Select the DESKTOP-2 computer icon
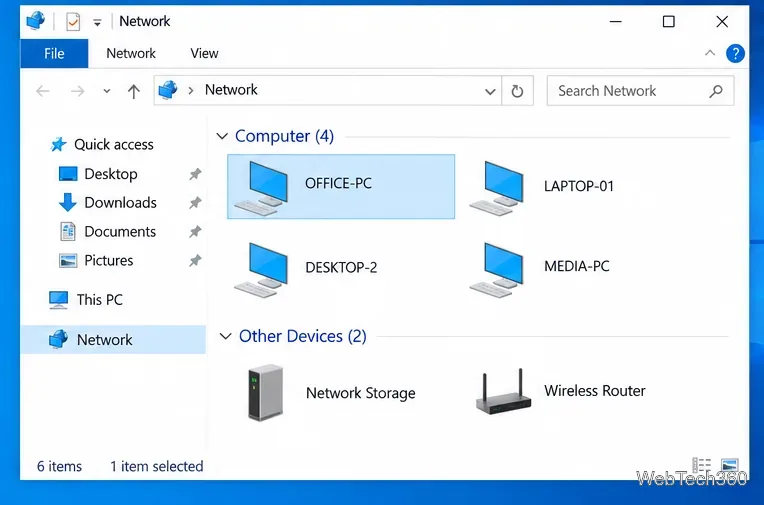The image size is (764, 505). (x=262, y=270)
